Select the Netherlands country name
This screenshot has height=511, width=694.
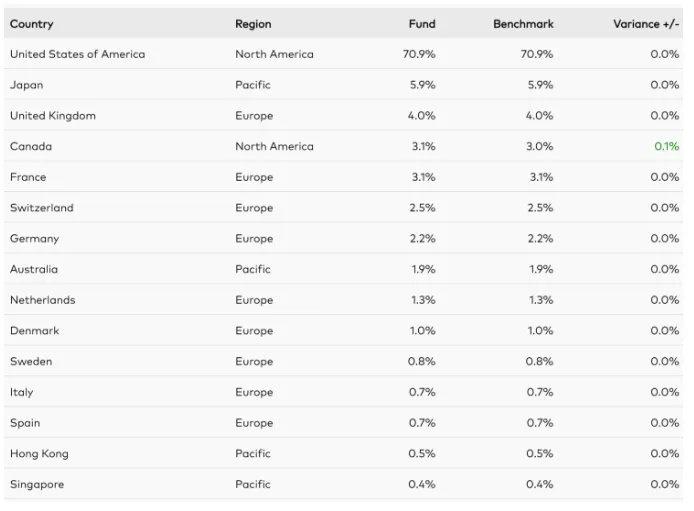[43, 300]
